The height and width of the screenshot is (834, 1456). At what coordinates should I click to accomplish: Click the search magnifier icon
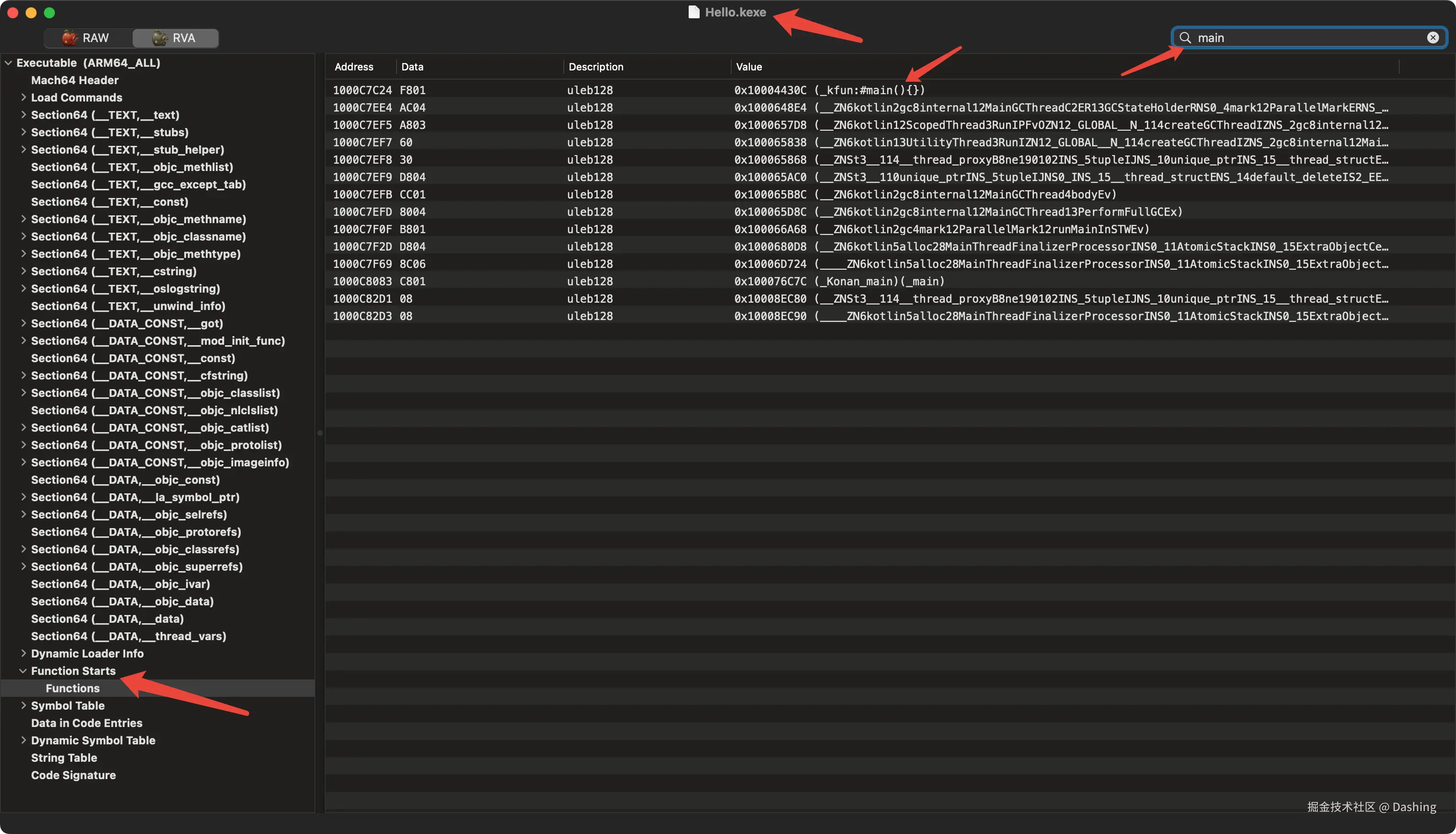coord(1186,38)
